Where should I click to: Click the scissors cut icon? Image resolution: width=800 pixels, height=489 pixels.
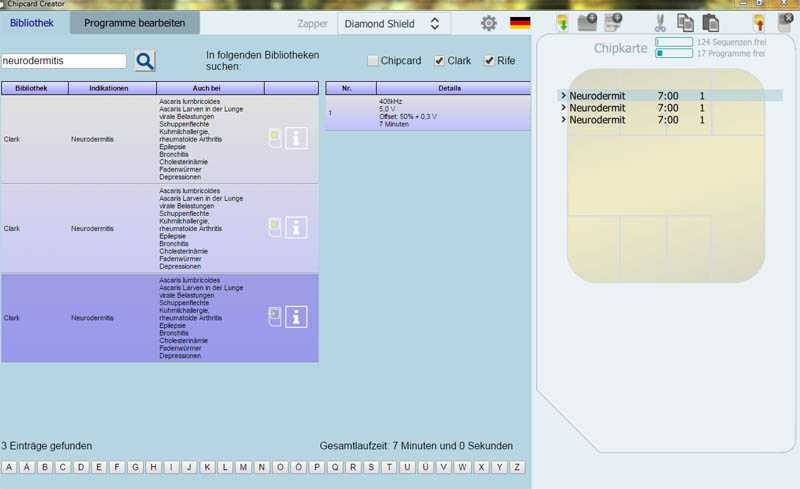pos(660,23)
